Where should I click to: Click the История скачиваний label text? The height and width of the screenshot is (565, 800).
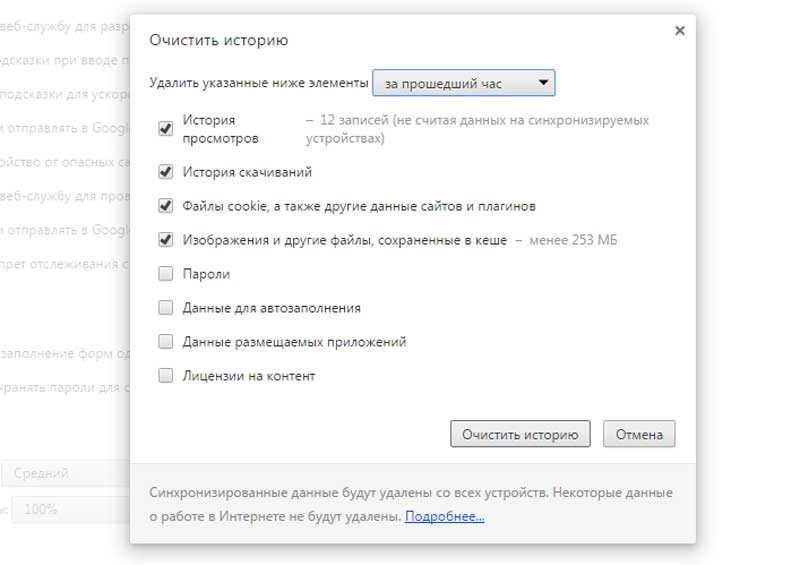(x=247, y=172)
